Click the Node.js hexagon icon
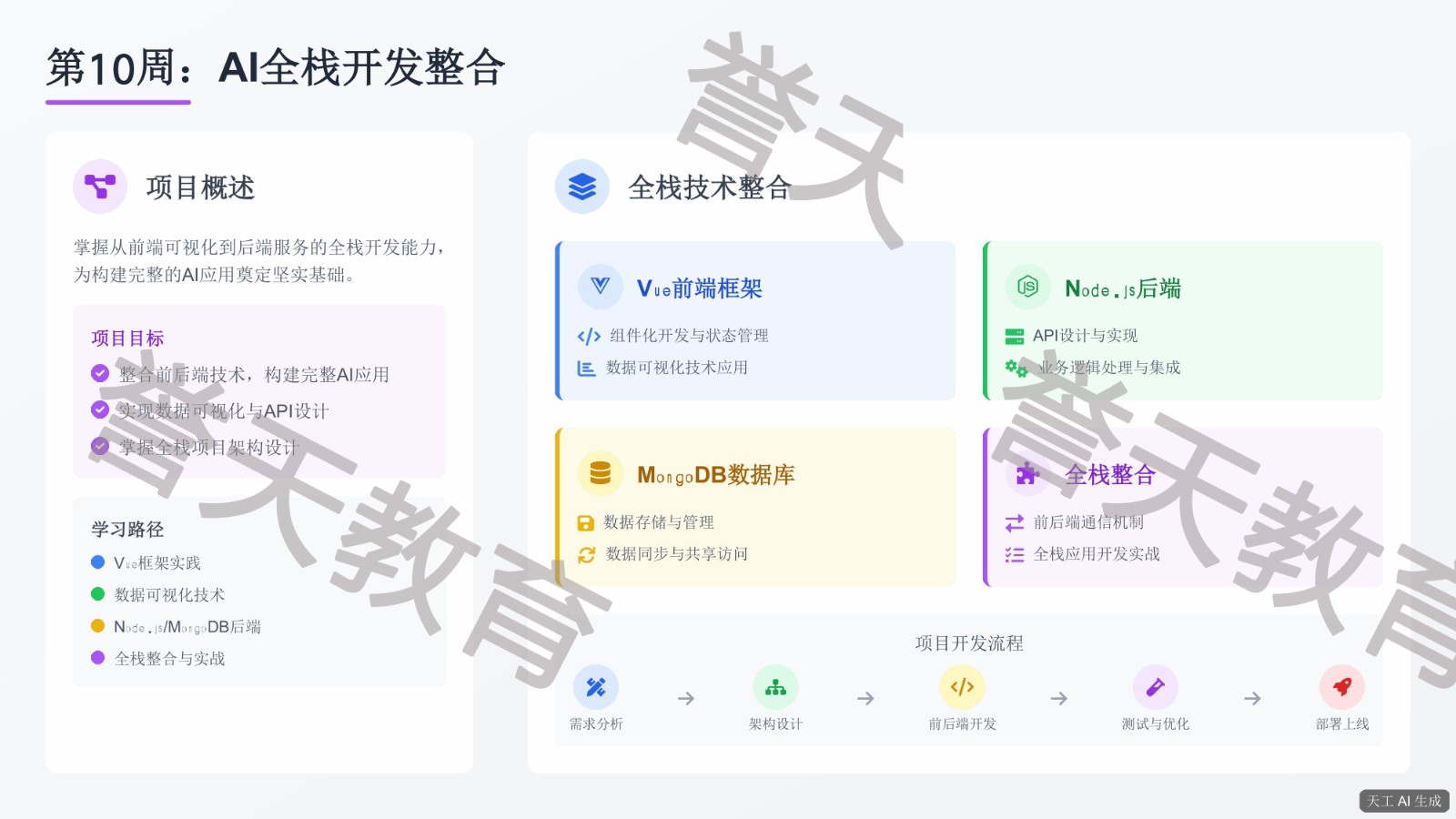This screenshot has width=1456, height=819. (x=1027, y=287)
